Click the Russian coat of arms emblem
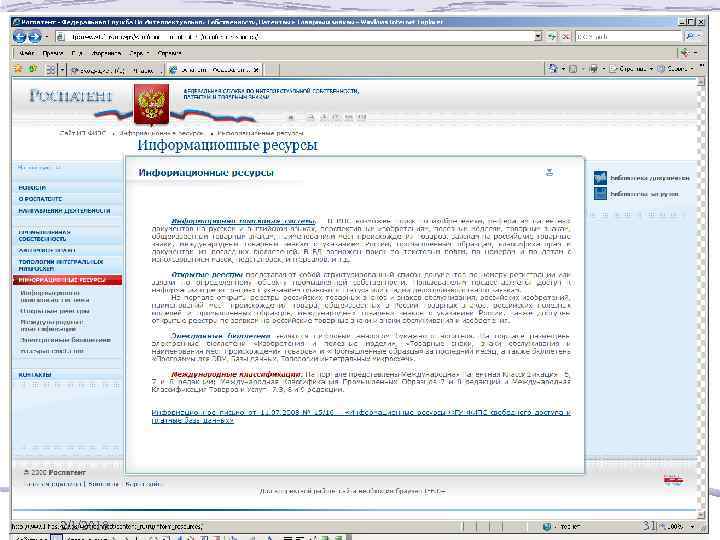The image size is (720, 540). point(151,105)
